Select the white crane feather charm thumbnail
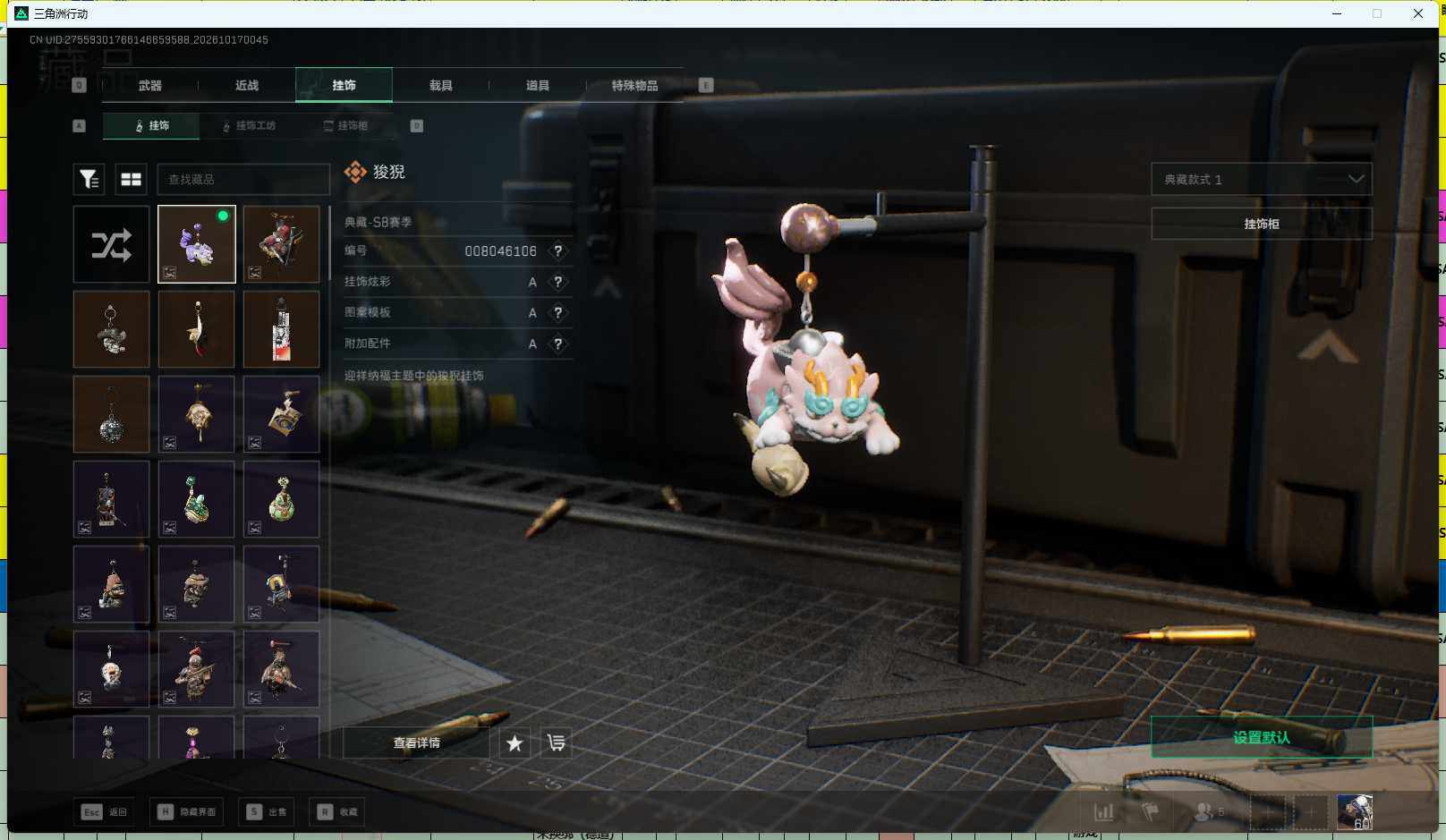 [x=197, y=329]
